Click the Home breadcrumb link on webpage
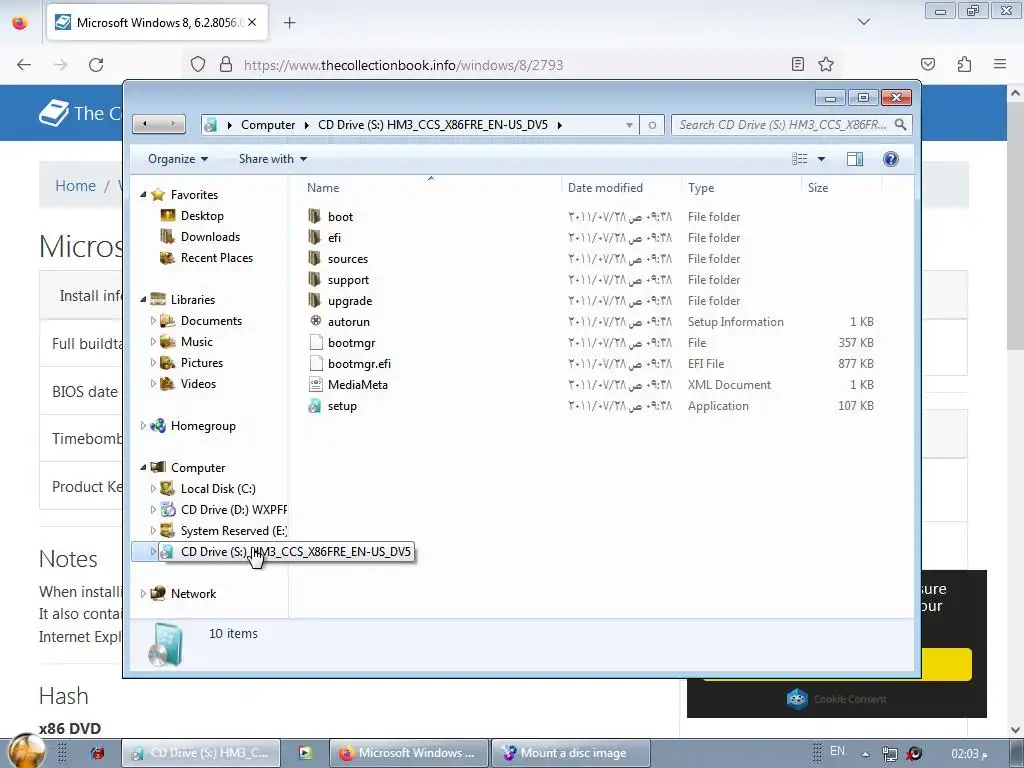The height and width of the screenshot is (768, 1024). [75, 185]
